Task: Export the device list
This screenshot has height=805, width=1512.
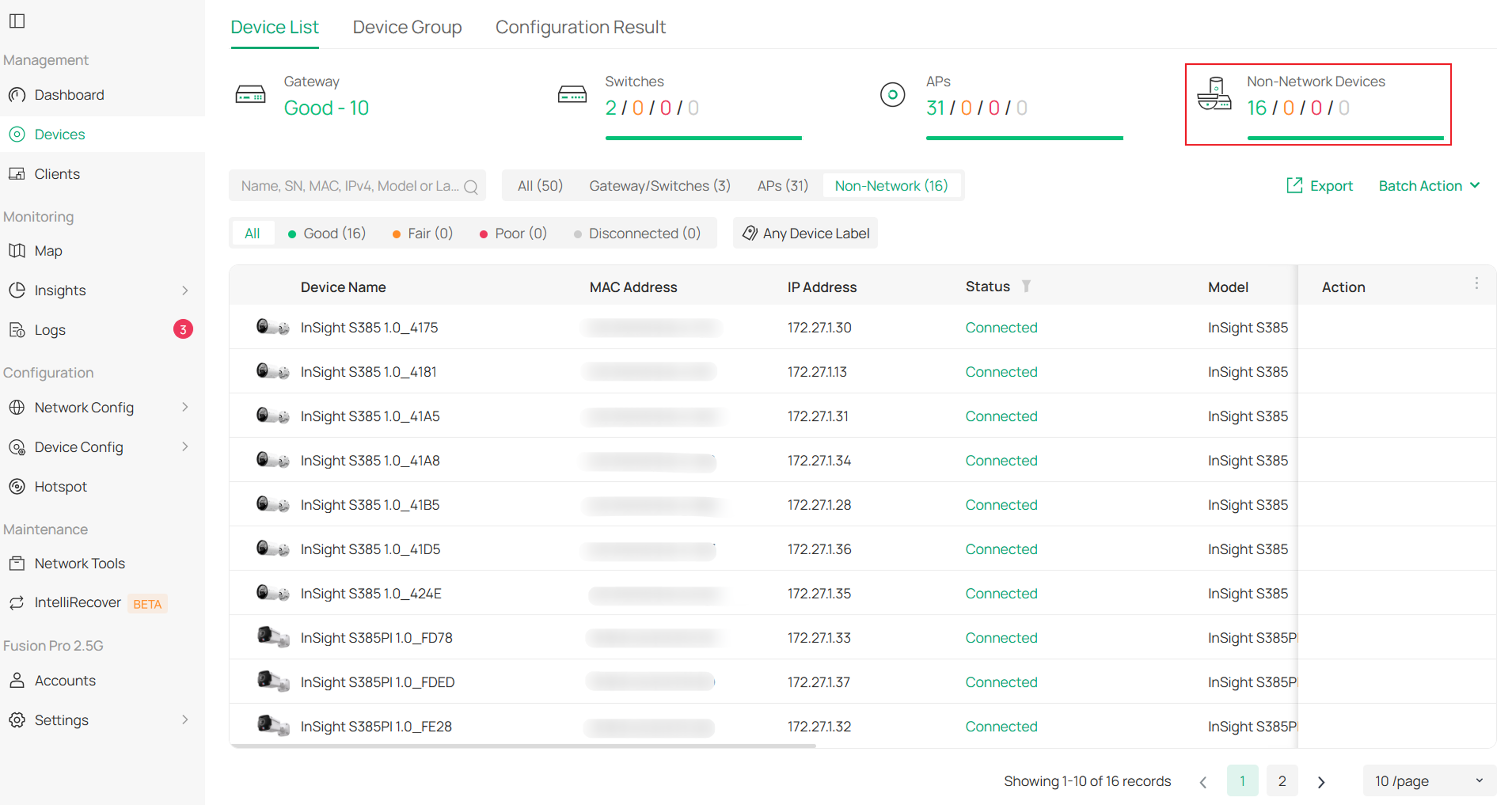Action: pos(1319,186)
